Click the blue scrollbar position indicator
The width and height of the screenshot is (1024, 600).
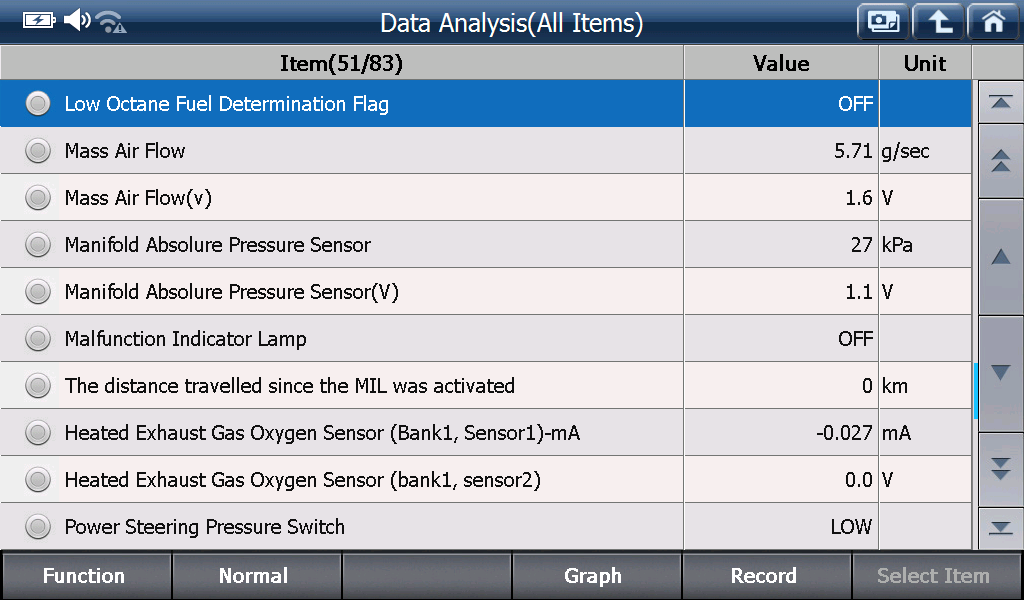point(976,390)
